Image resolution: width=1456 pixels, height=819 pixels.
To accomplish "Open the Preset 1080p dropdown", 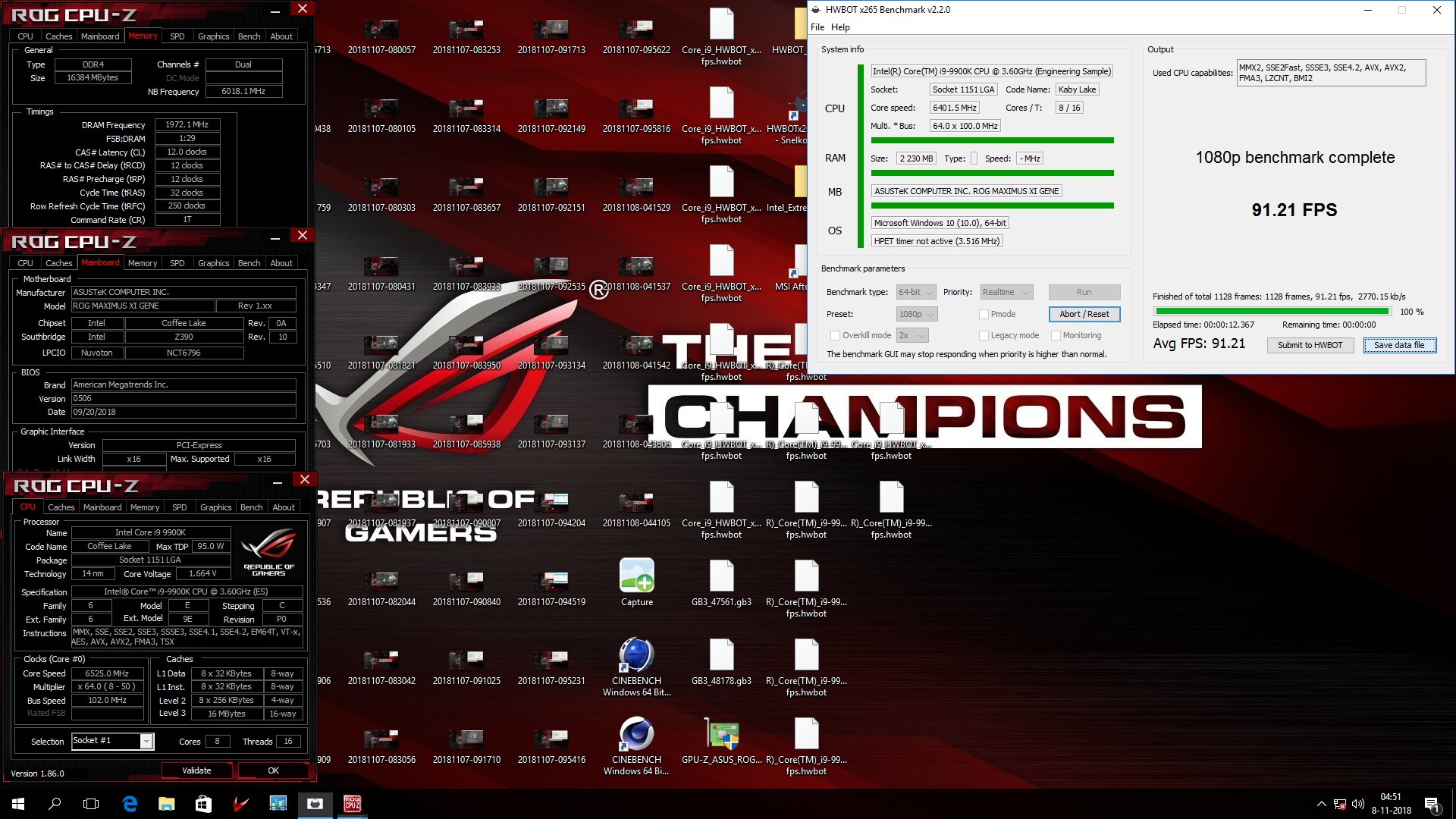I will [917, 314].
